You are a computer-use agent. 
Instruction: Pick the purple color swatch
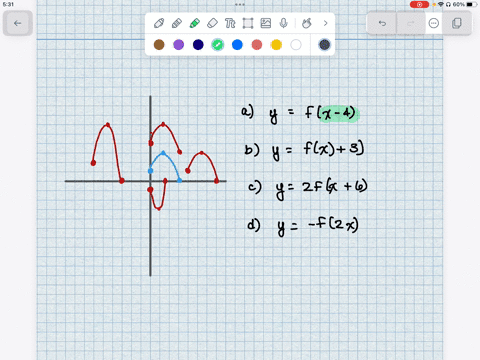[179, 45]
